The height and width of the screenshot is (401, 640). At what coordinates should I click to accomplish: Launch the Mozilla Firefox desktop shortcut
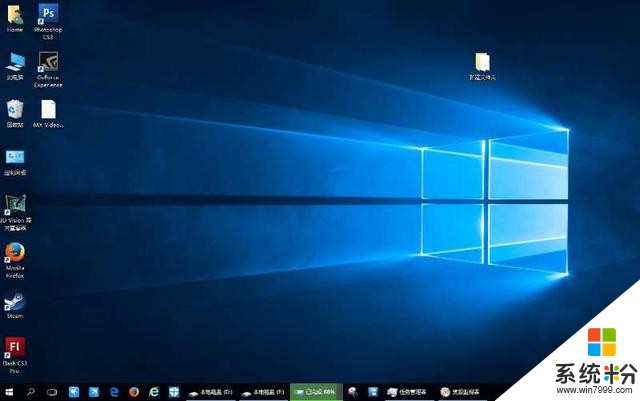pos(15,261)
